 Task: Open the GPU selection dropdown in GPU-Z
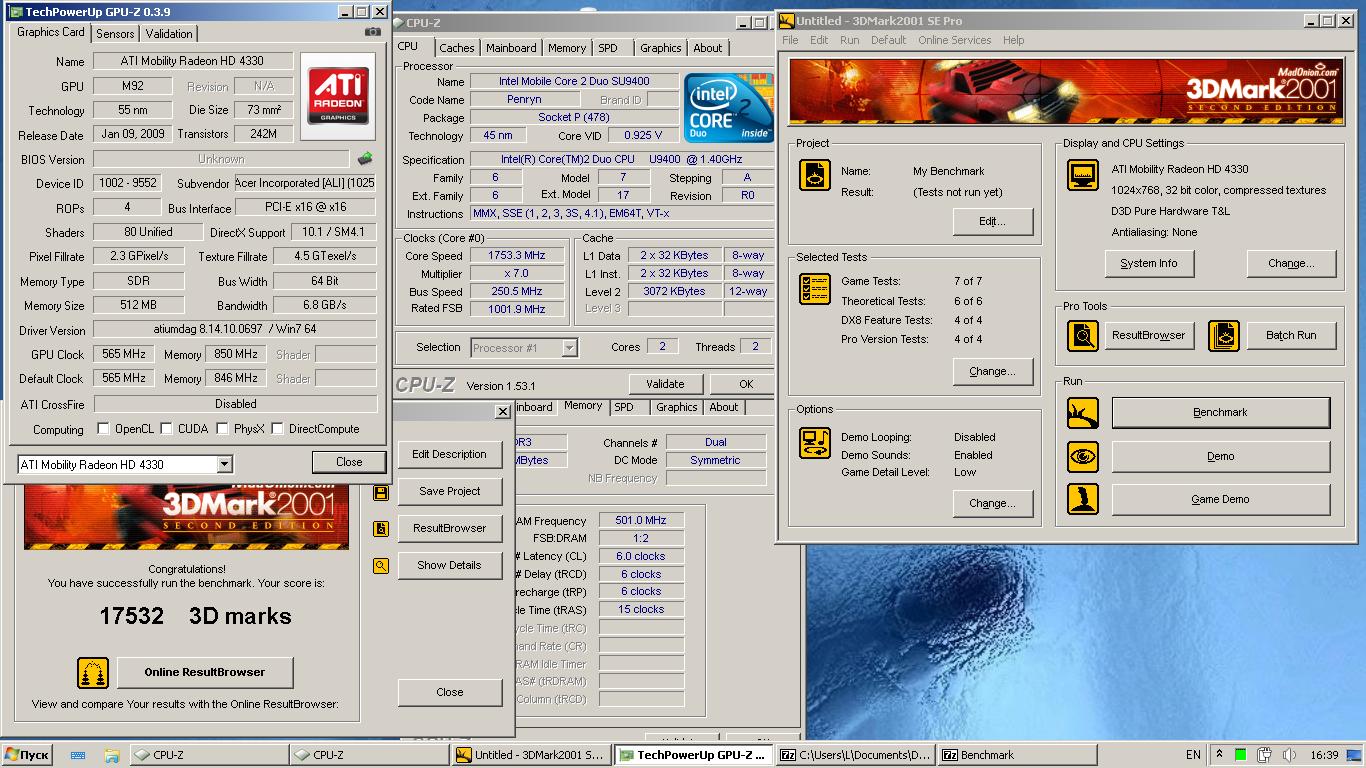point(224,465)
